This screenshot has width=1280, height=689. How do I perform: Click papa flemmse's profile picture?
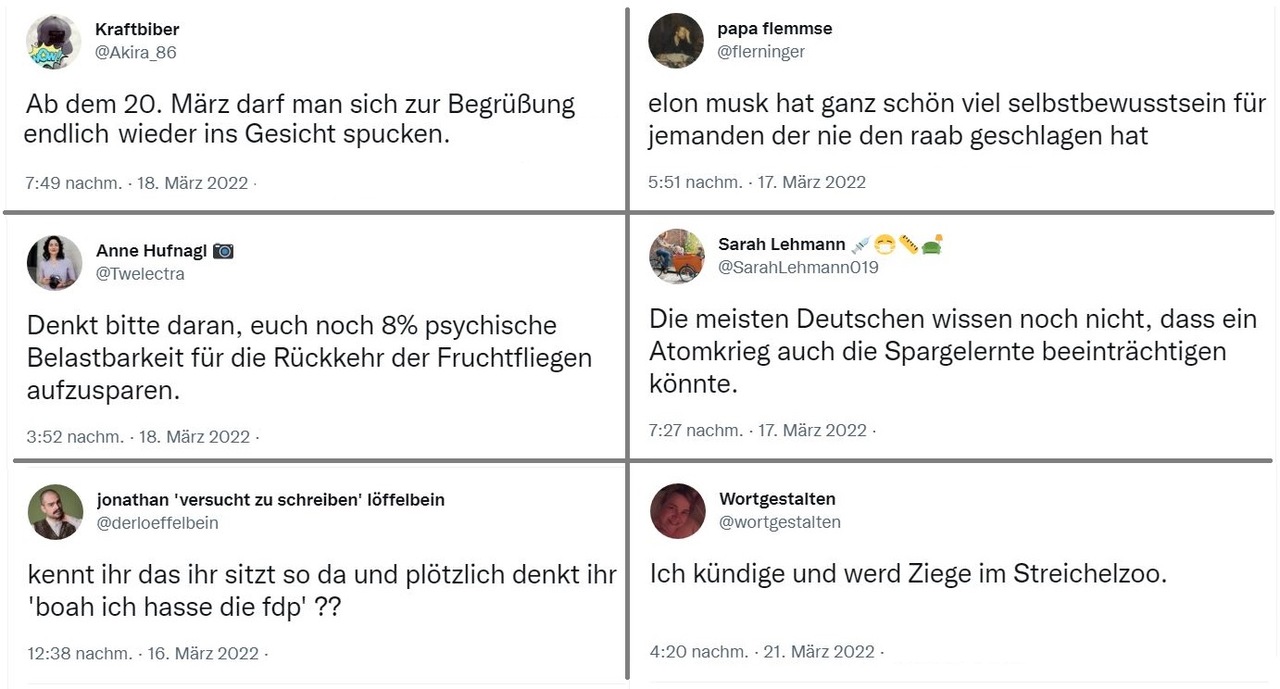[676, 40]
